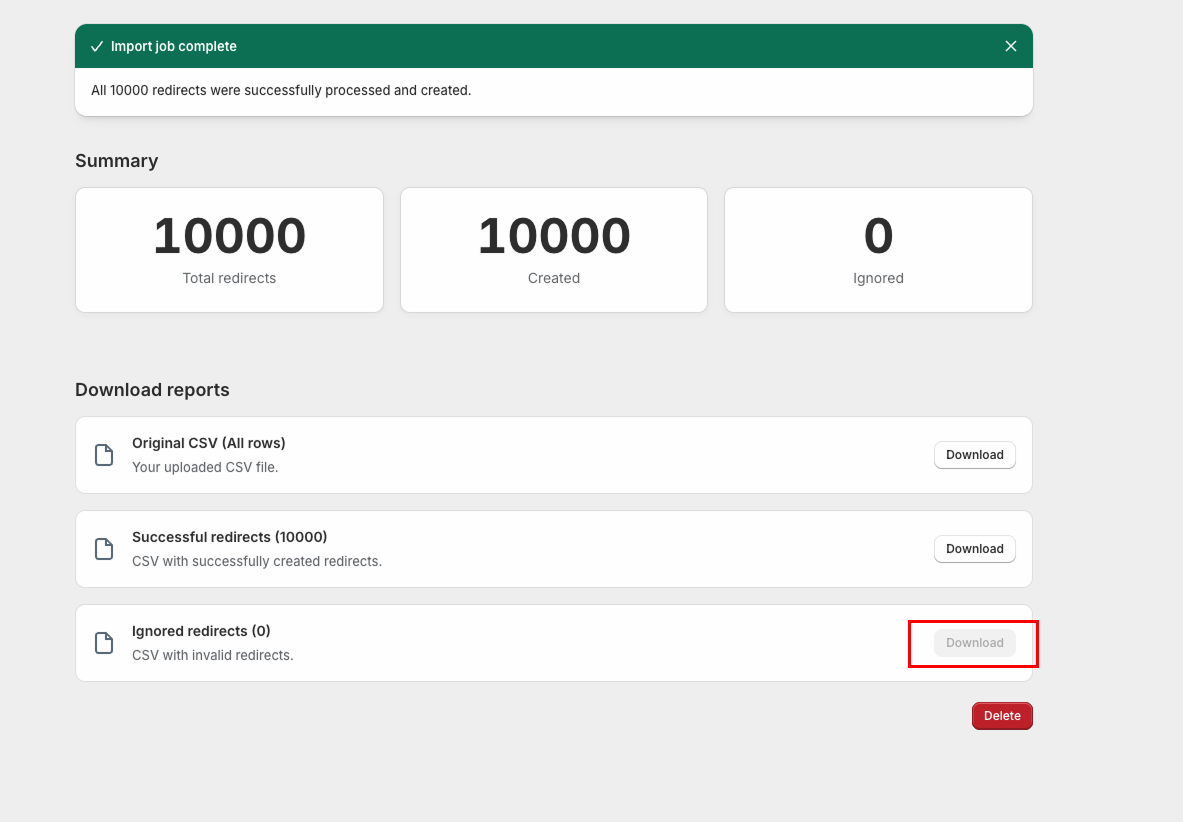Click the Successful redirects (10000) label

click(229, 536)
